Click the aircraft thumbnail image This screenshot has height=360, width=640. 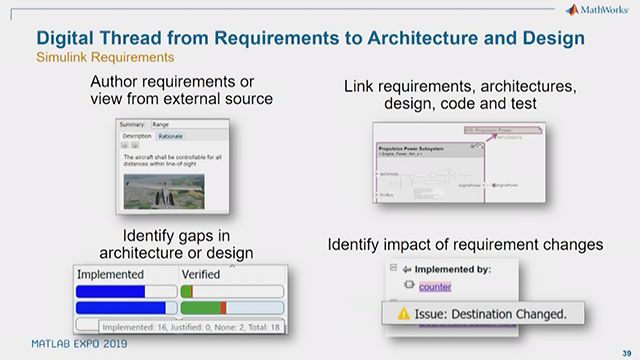pos(164,191)
